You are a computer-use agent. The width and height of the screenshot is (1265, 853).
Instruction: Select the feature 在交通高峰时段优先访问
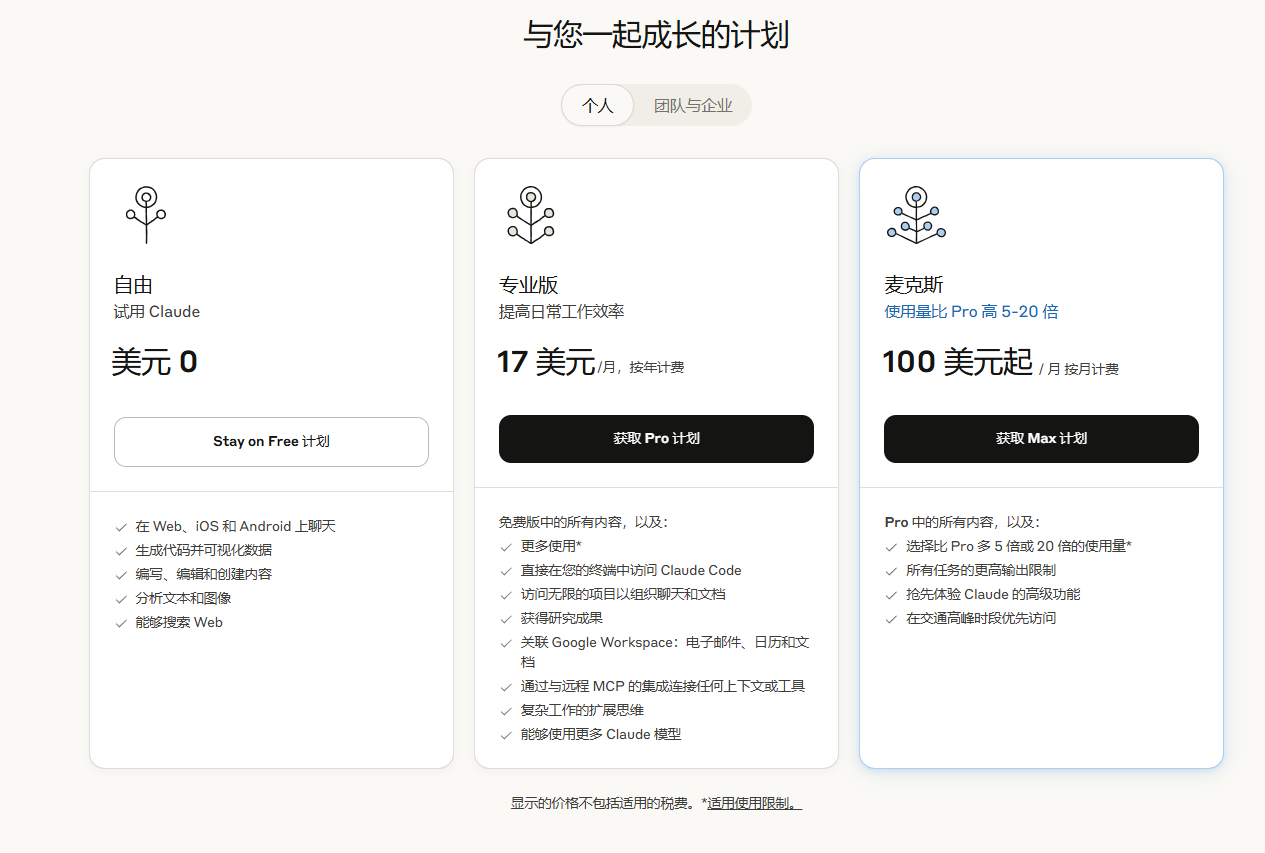pos(981,618)
